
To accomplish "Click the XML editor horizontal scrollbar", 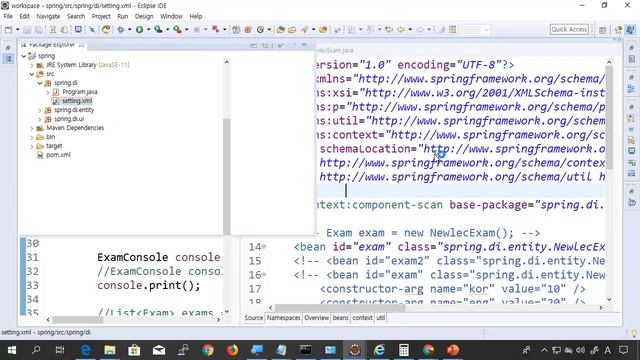I will click(340, 307).
